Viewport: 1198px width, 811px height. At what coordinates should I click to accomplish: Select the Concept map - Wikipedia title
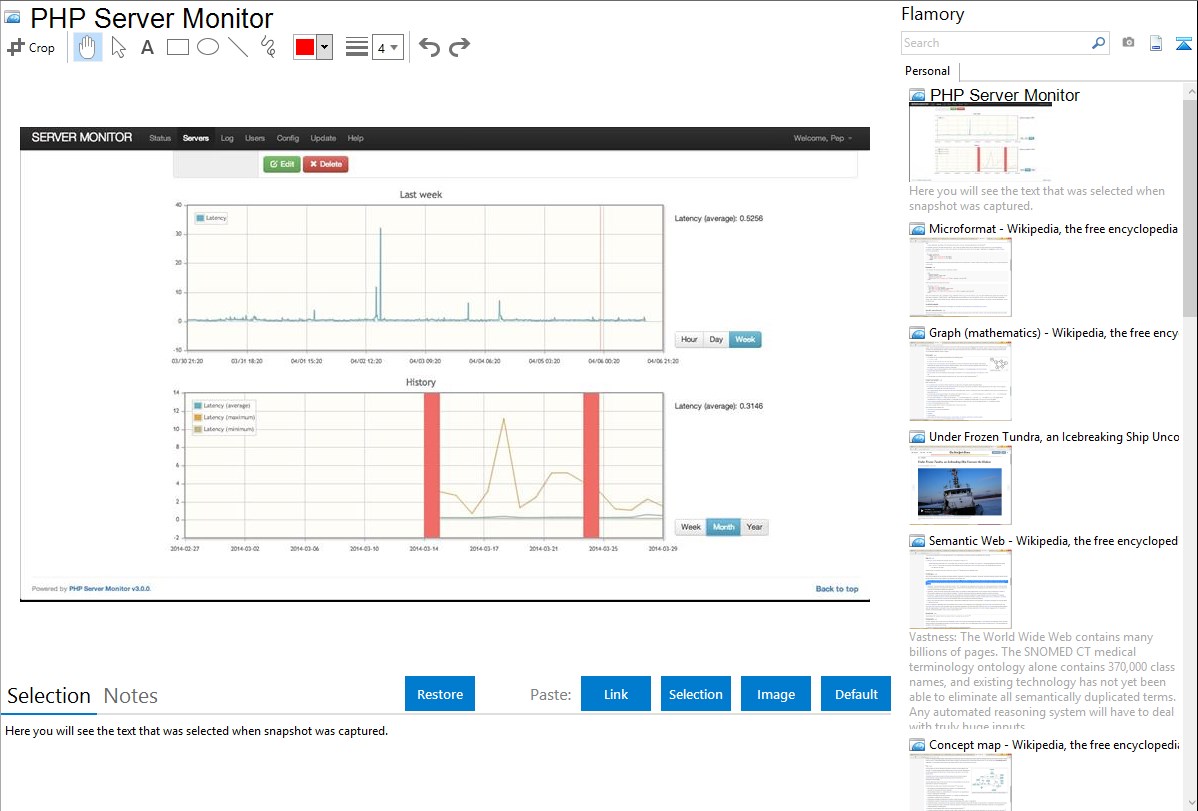1053,745
